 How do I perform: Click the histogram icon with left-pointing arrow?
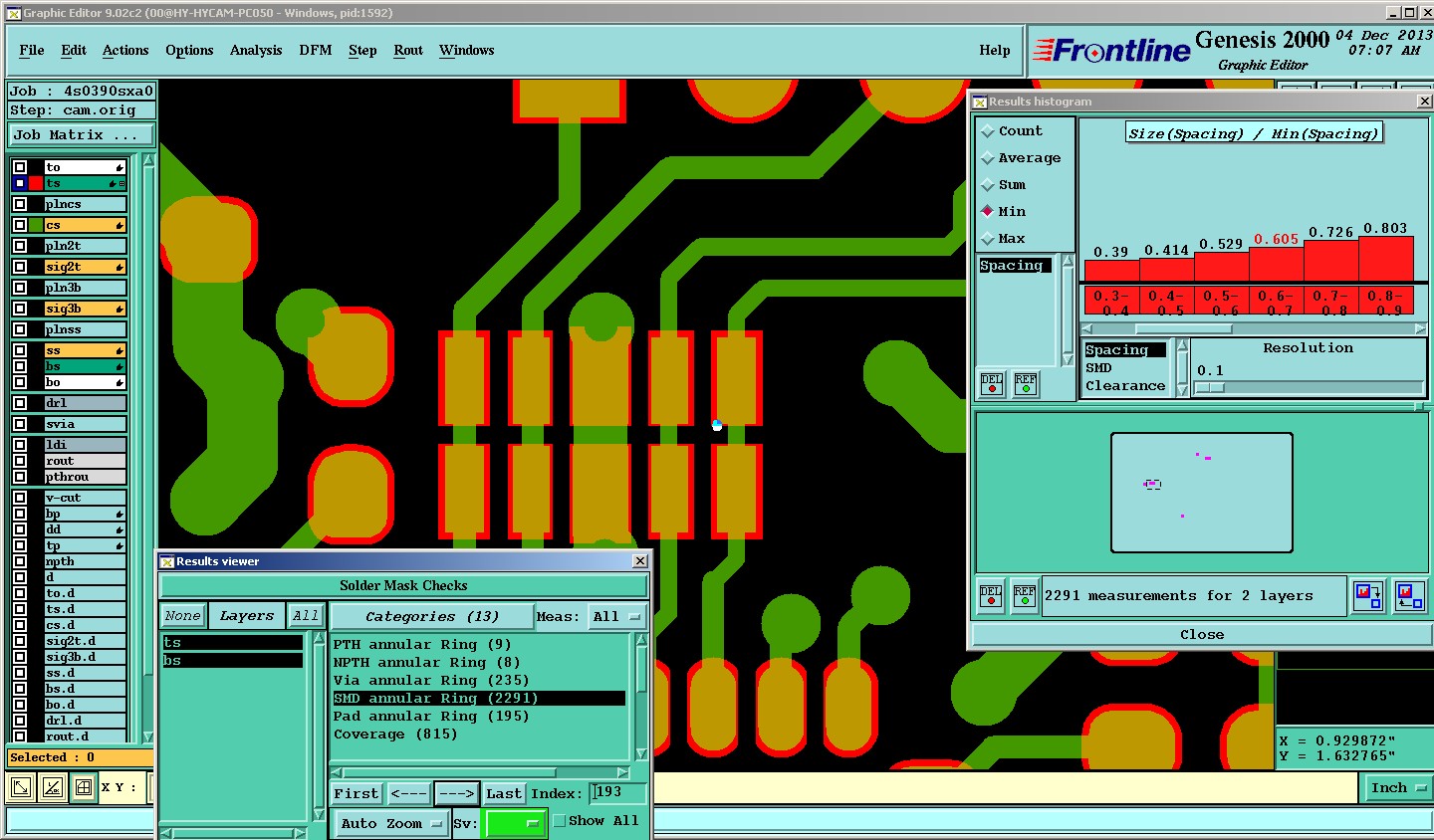(1409, 595)
